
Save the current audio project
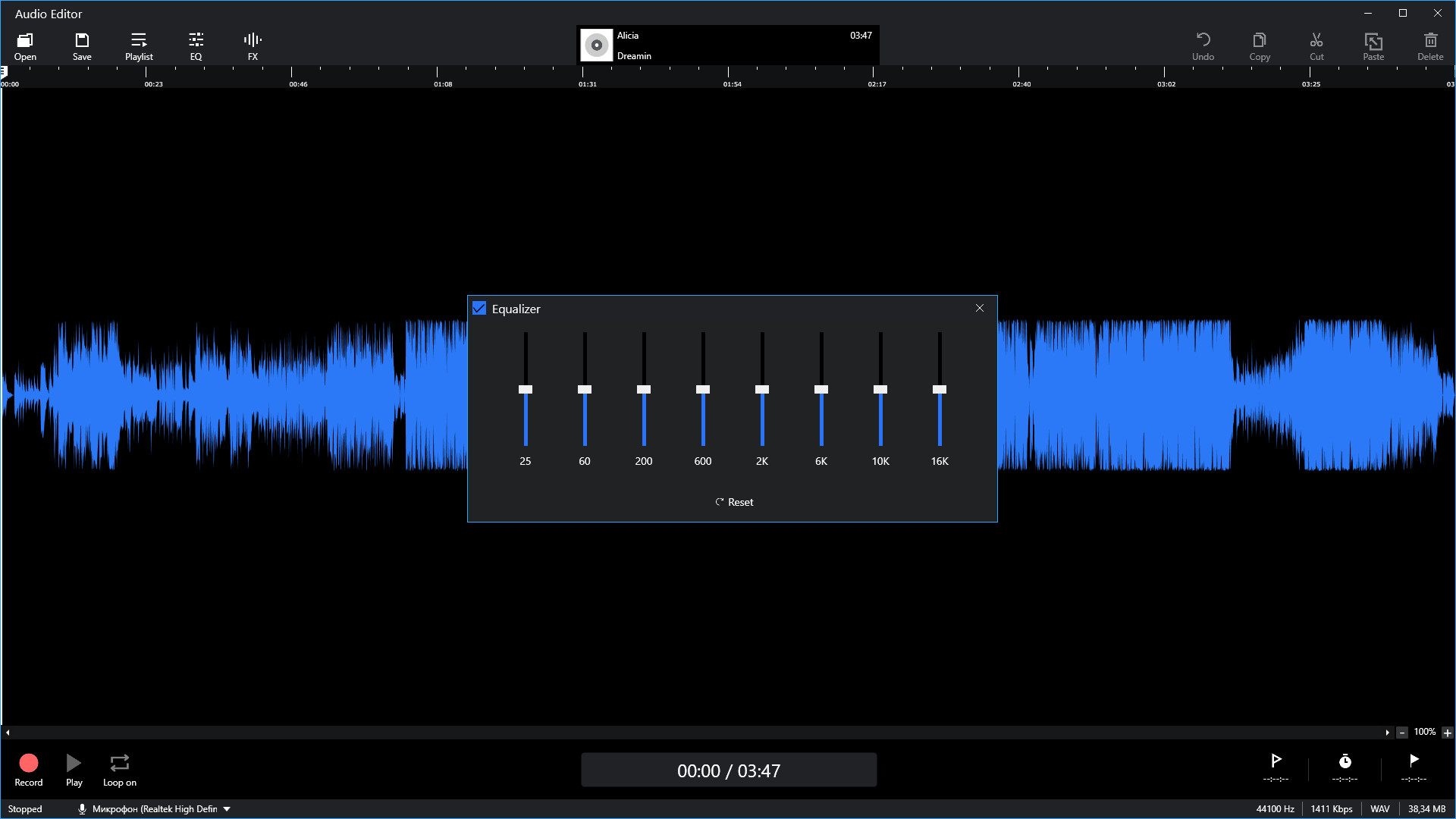point(82,45)
